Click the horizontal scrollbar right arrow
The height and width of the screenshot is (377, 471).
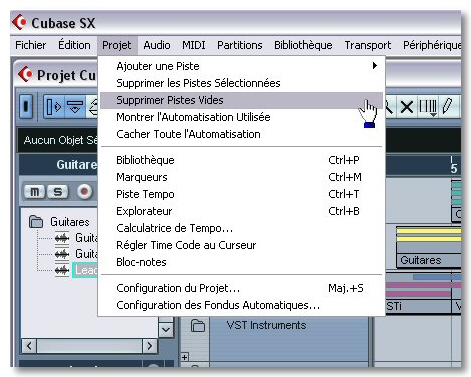click(x=150, y=346)
